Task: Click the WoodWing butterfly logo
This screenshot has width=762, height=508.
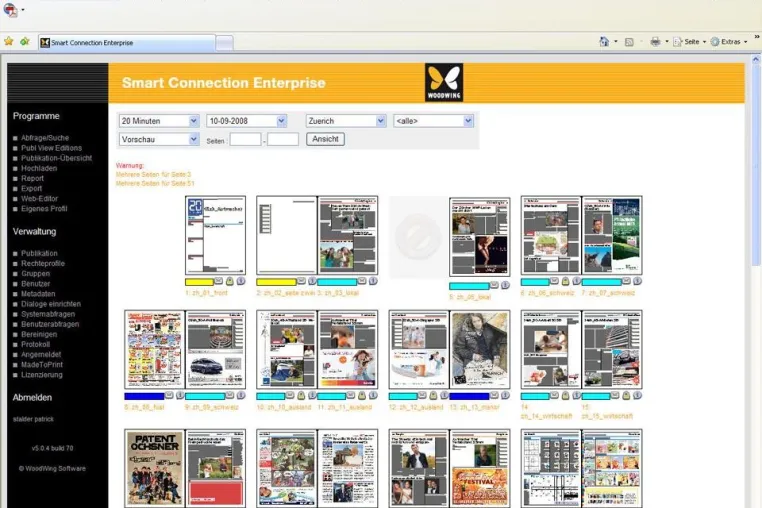Action: tap(444, 82)
